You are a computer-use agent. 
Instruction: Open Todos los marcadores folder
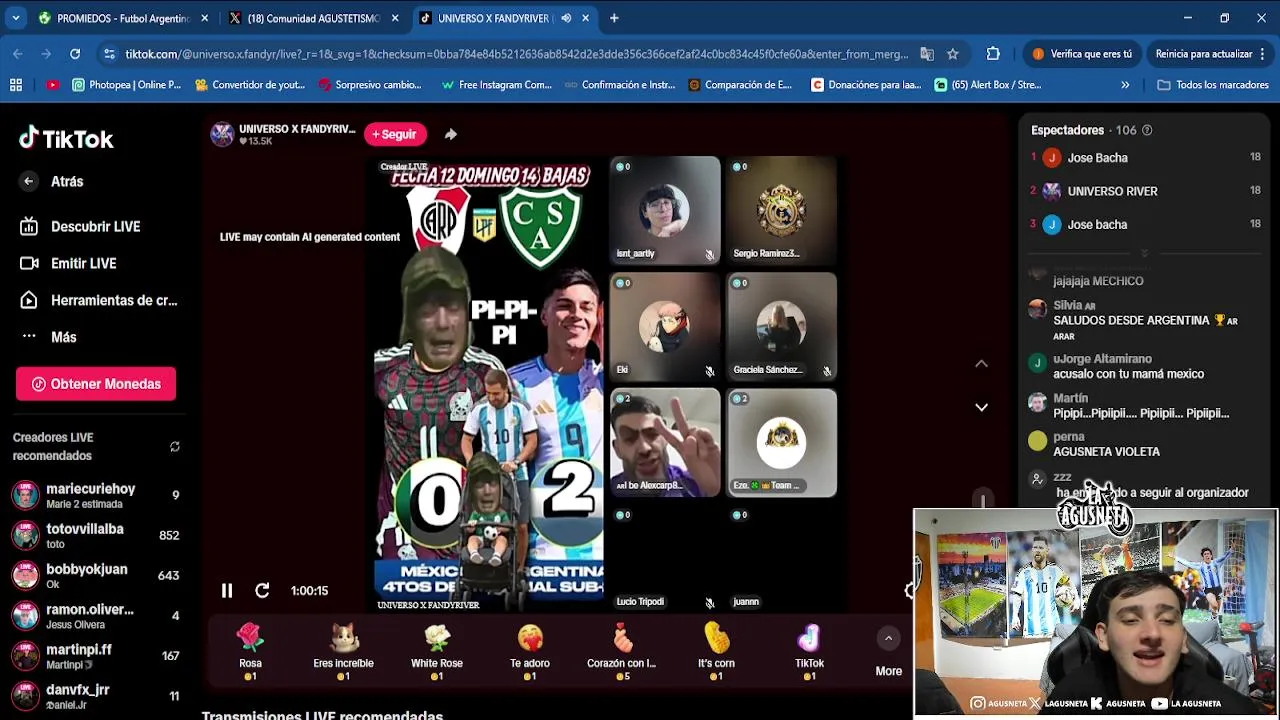tap(1212, 85)
